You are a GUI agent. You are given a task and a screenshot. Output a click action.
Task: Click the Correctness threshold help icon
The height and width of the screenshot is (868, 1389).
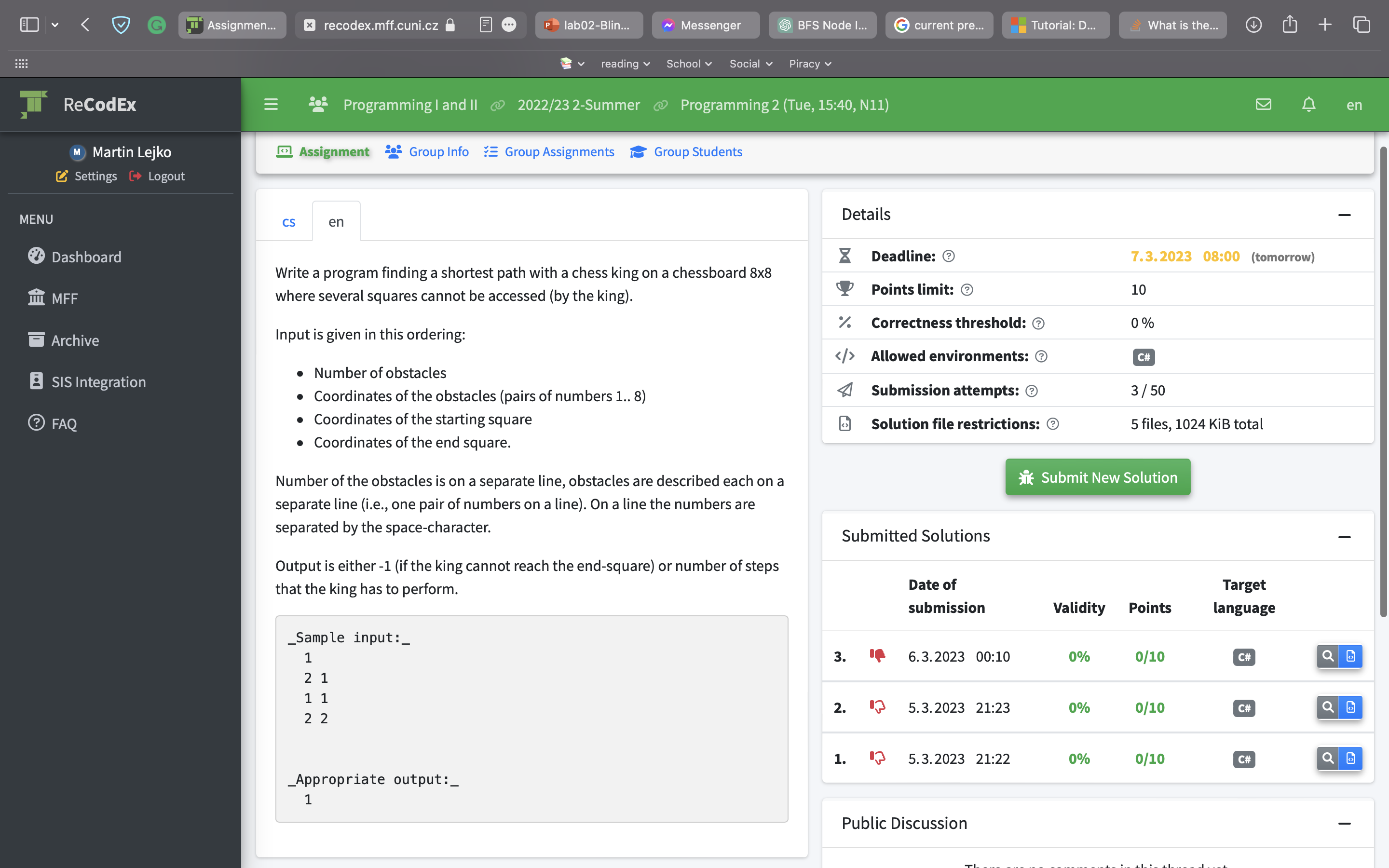coord(1038,323)
